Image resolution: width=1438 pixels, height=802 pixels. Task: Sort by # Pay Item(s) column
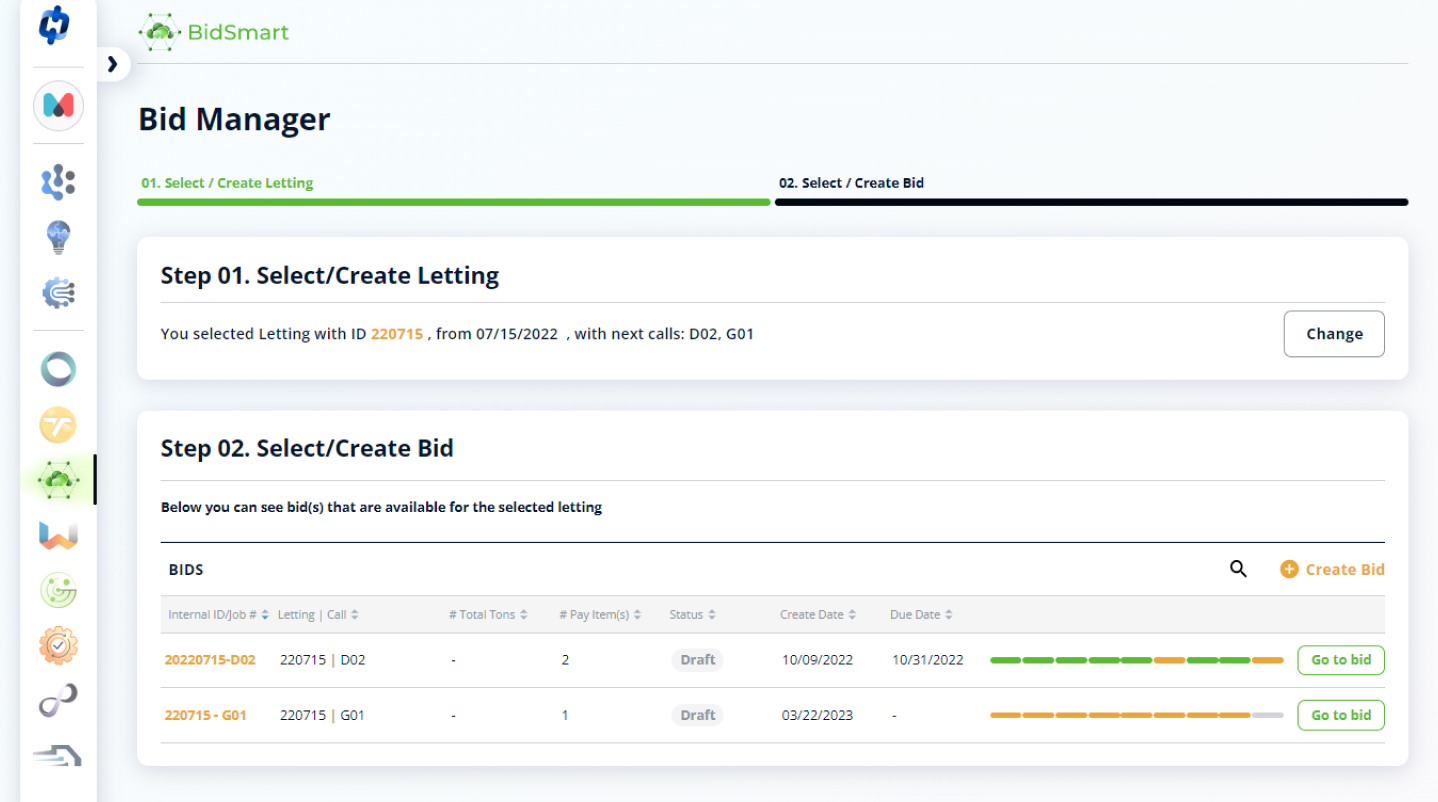pyautogui.click(x=600, y=615)
